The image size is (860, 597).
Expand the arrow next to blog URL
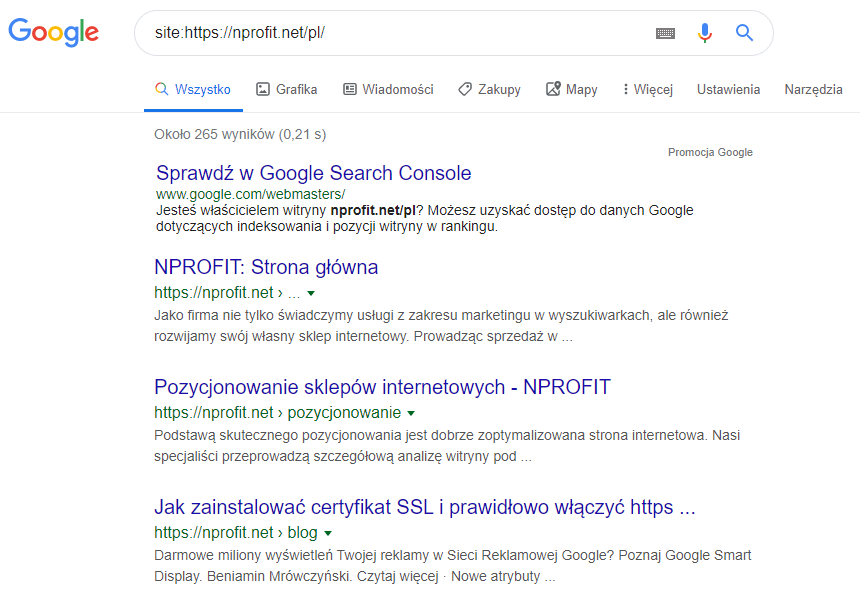click(x=328, y=534)
